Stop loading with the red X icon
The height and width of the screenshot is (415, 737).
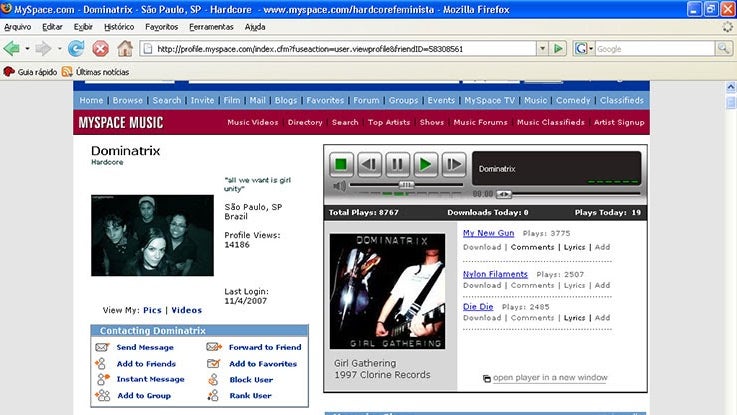coord(100,48)
